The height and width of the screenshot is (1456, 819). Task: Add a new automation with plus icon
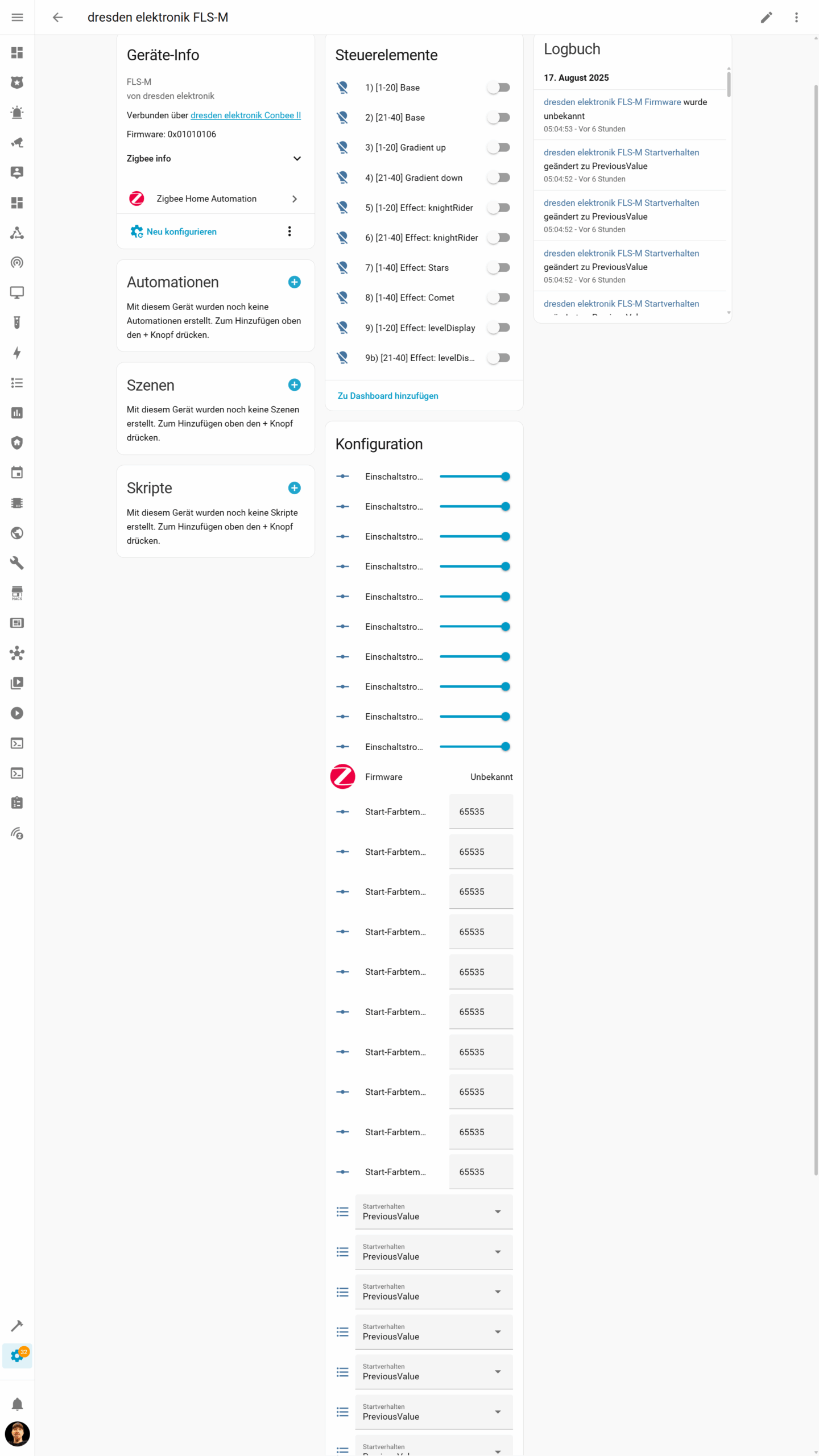click(x=294, y=282)
